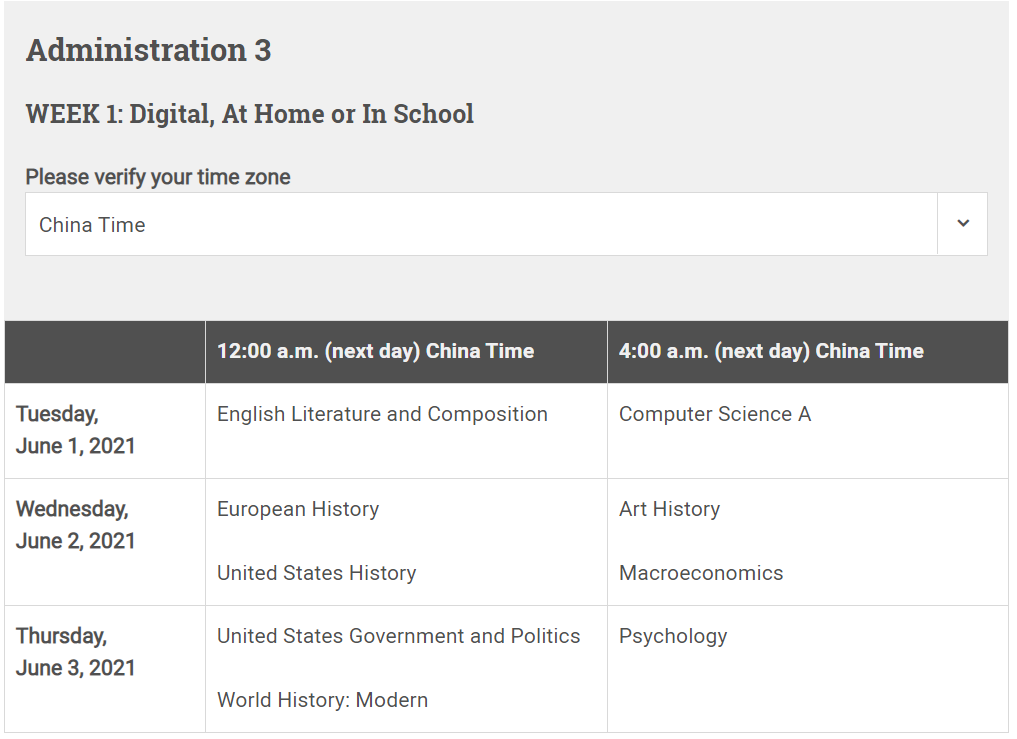Click the Macroeconomics entry
Screen dimensions: 1017x739
point(701,573)
